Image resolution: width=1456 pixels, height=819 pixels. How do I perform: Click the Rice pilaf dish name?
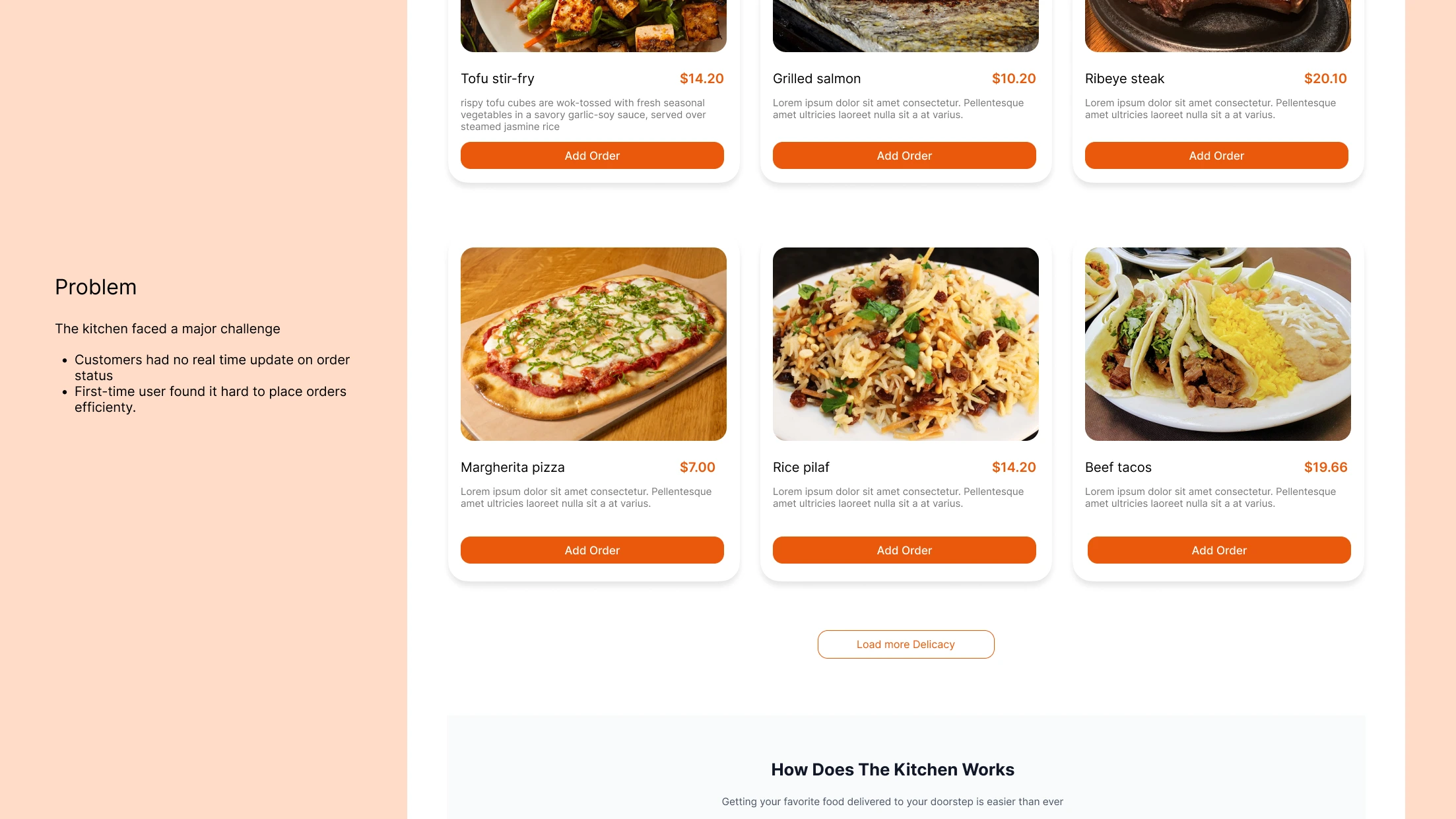[x=801, y=467]
